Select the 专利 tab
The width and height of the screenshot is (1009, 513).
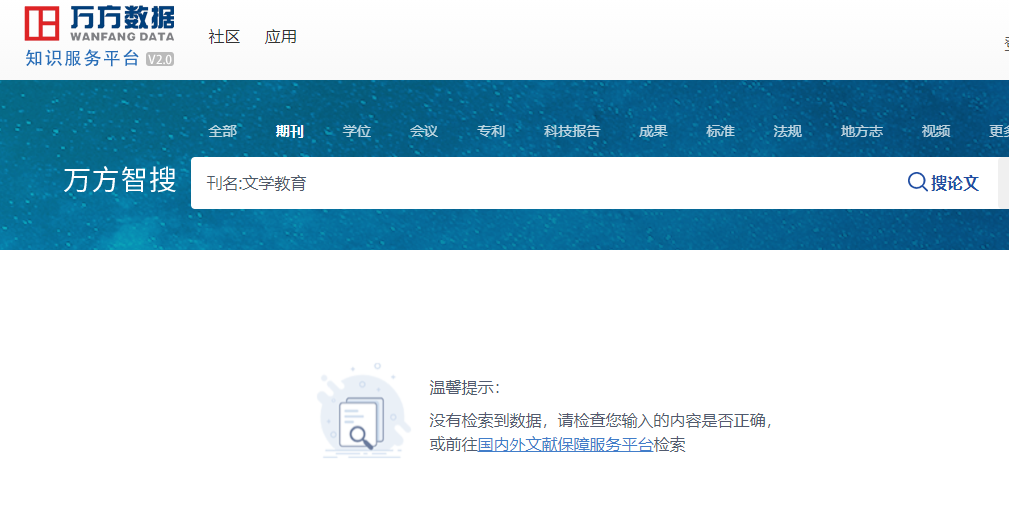click(490, 131)
